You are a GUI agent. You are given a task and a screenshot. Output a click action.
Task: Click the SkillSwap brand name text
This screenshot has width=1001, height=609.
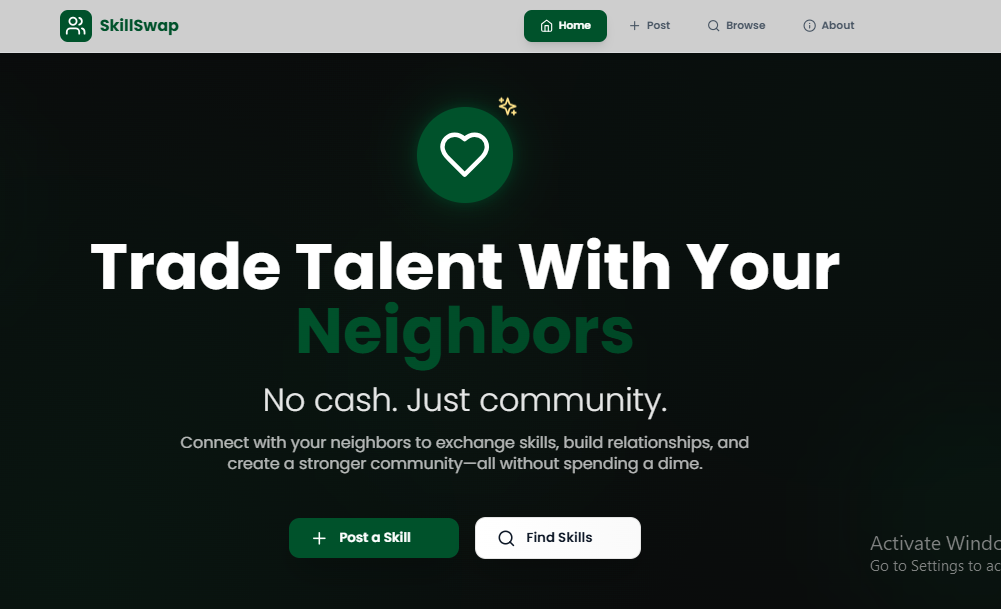point(139,26)
